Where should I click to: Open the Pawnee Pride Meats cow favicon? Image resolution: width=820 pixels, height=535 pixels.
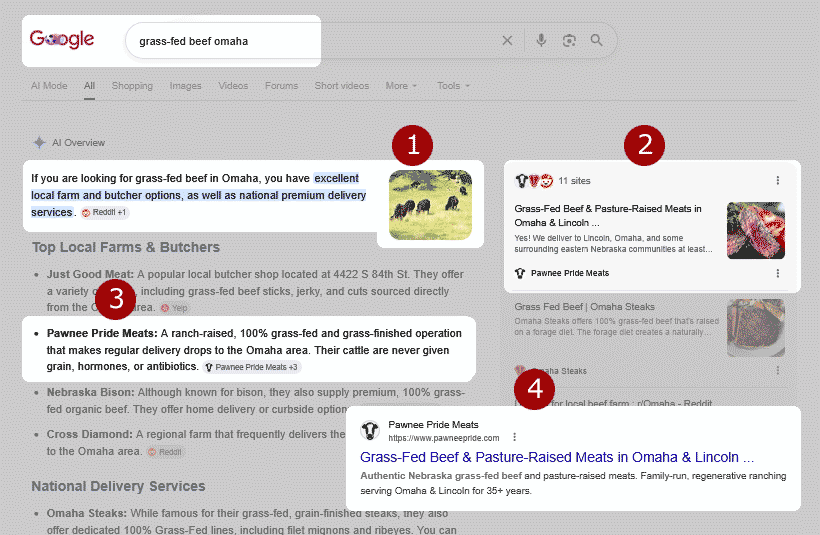click(x=370, y=430)
